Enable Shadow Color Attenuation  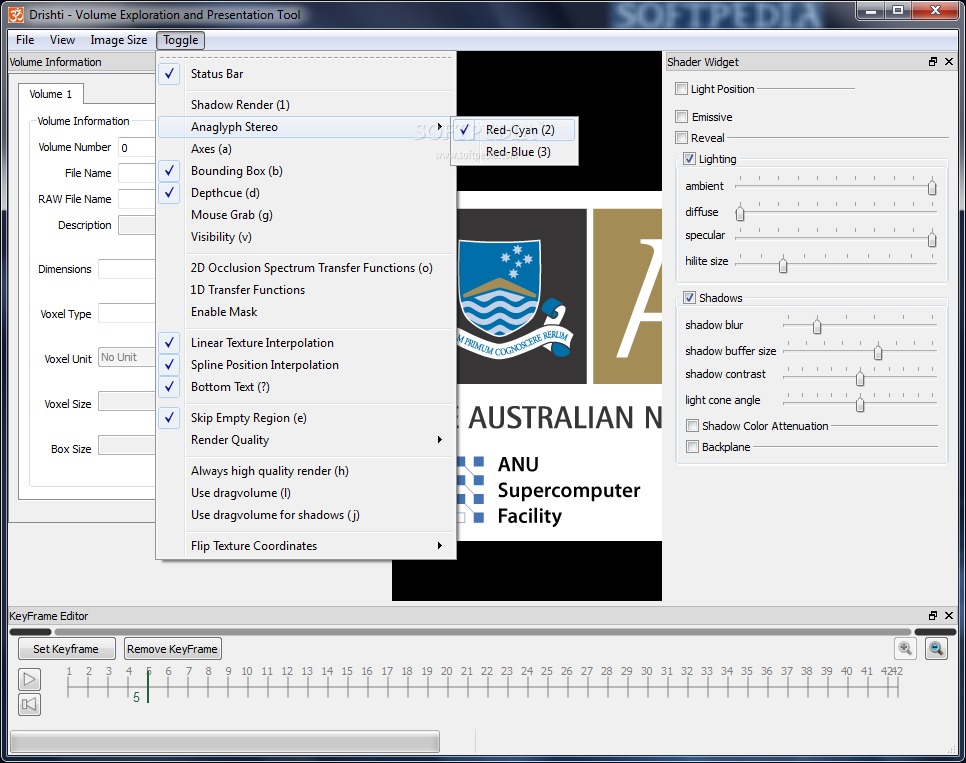click(x=692, y=426)
